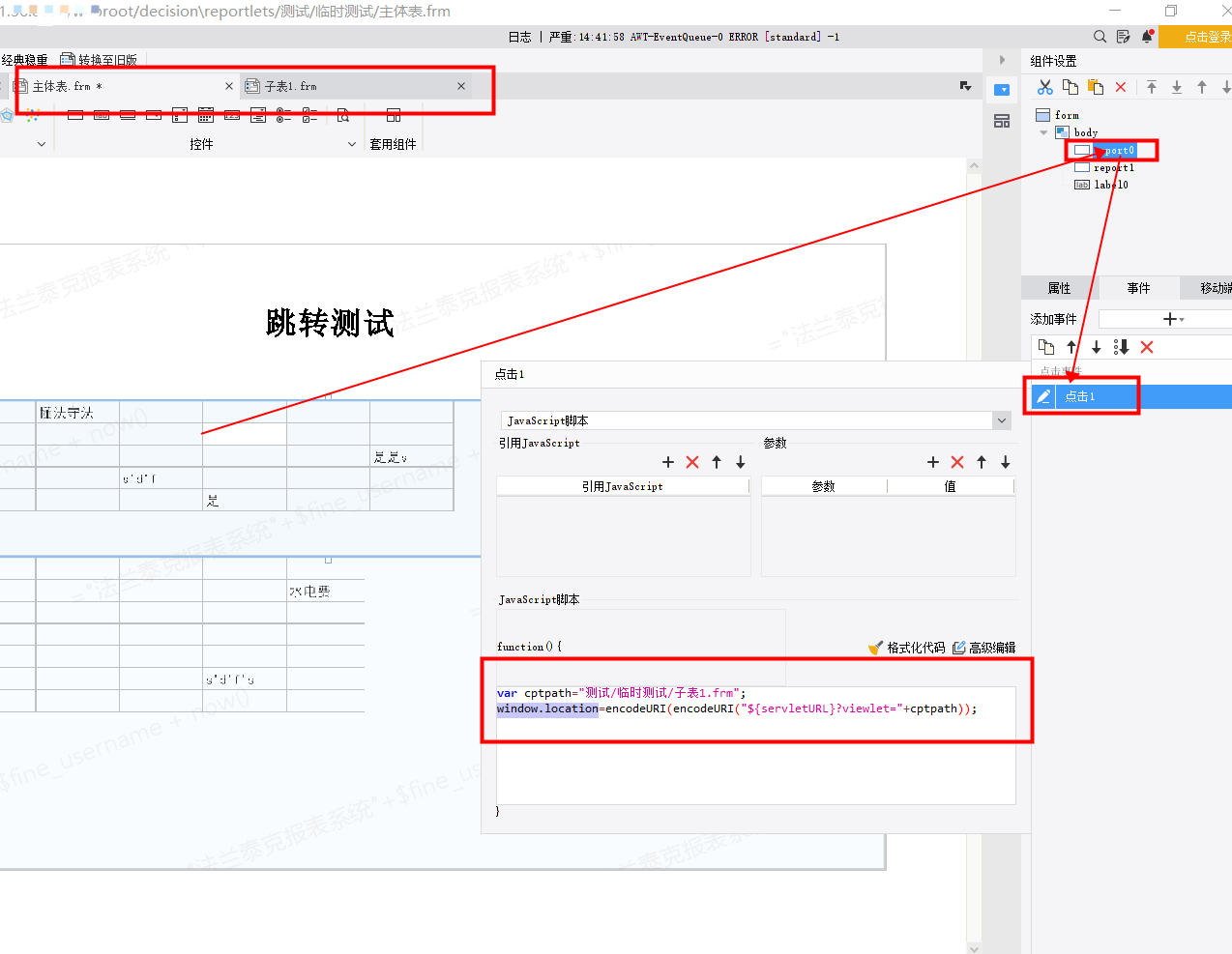Click inside the JavaScript code editor

coord(756,744)
